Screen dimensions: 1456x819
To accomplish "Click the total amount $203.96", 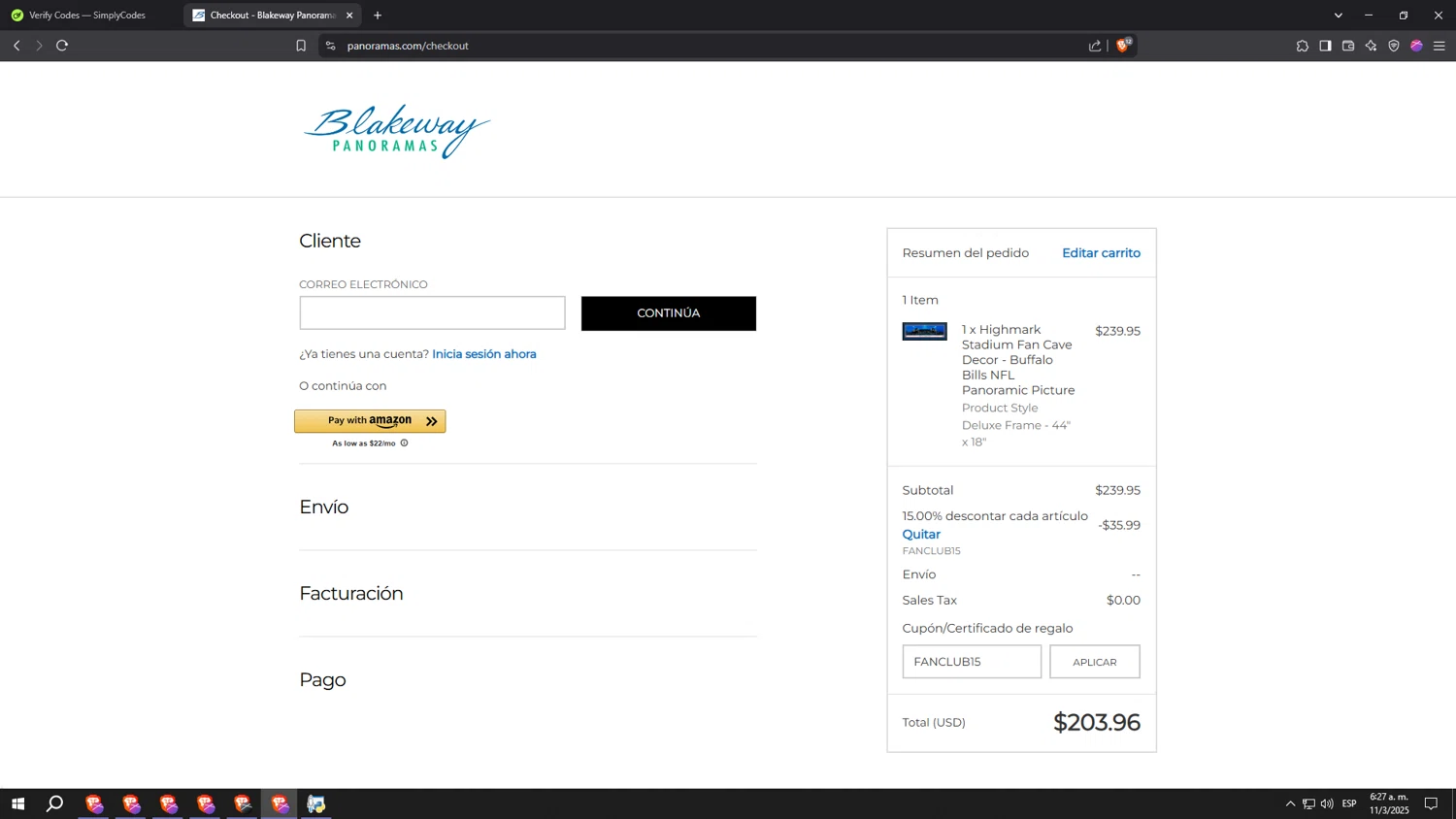I will point(1097,722).
